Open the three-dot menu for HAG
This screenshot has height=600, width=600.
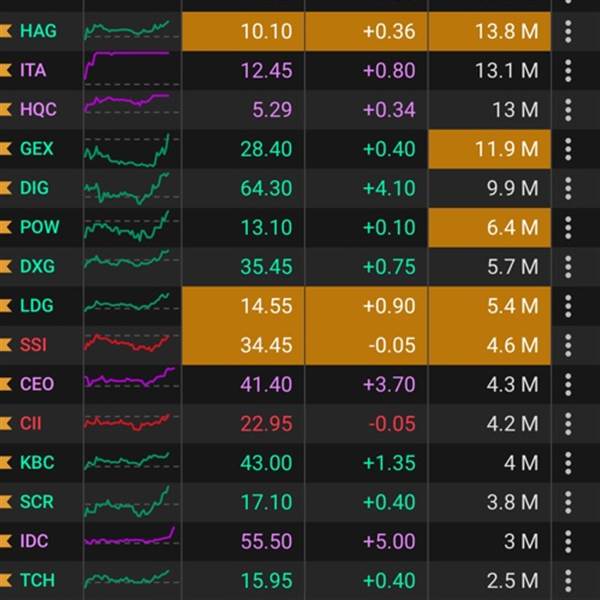568,31
